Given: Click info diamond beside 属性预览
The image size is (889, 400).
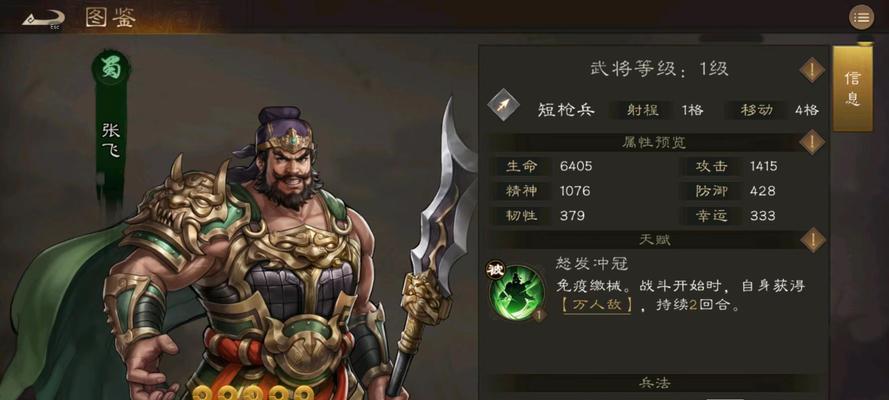Looking at the screenshot, I should 811,142.
